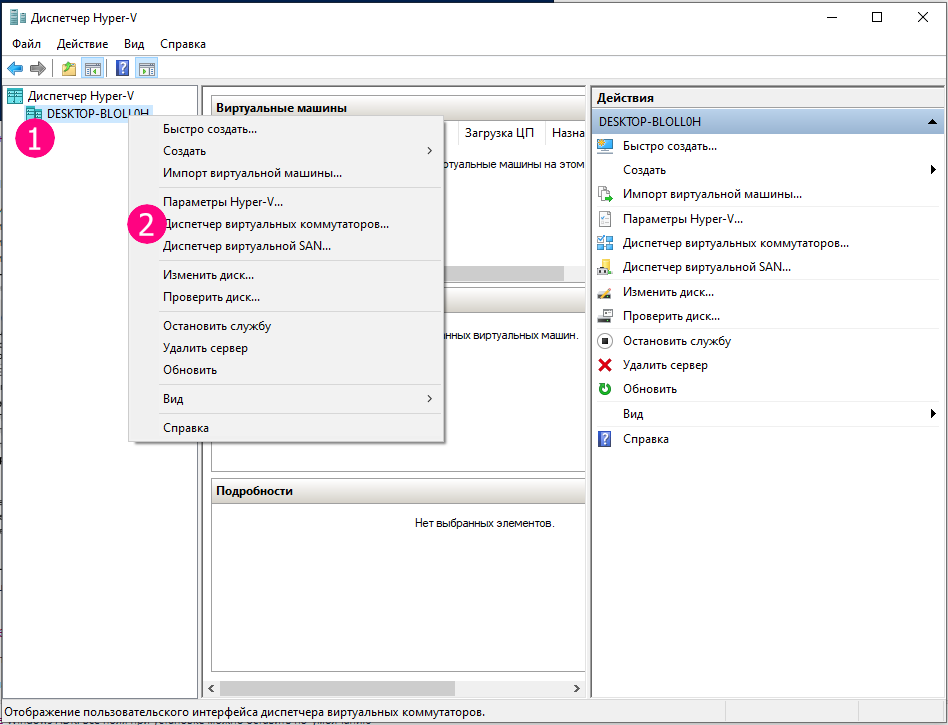Click Диспетчер виртуальной SAN... in Actions pane
The width and height of the screenshot is (948, 725).
[707, 267]
